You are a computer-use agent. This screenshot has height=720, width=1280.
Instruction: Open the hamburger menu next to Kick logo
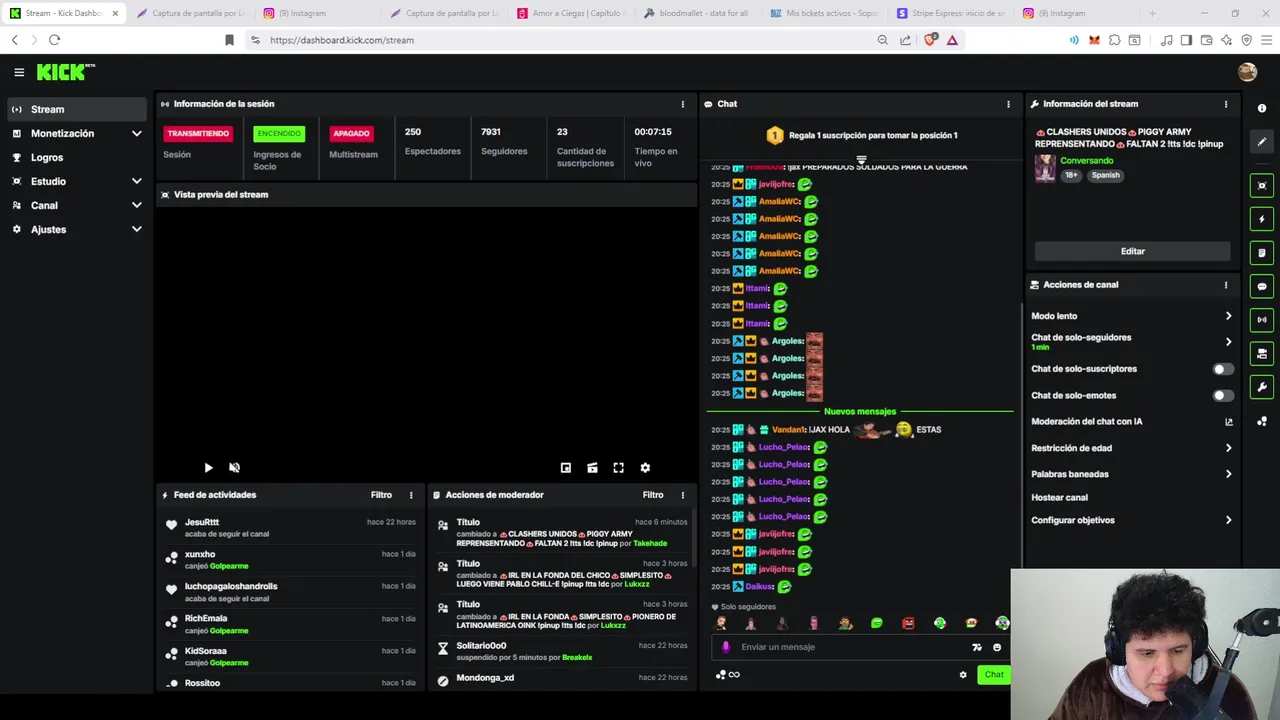point(19,72)
